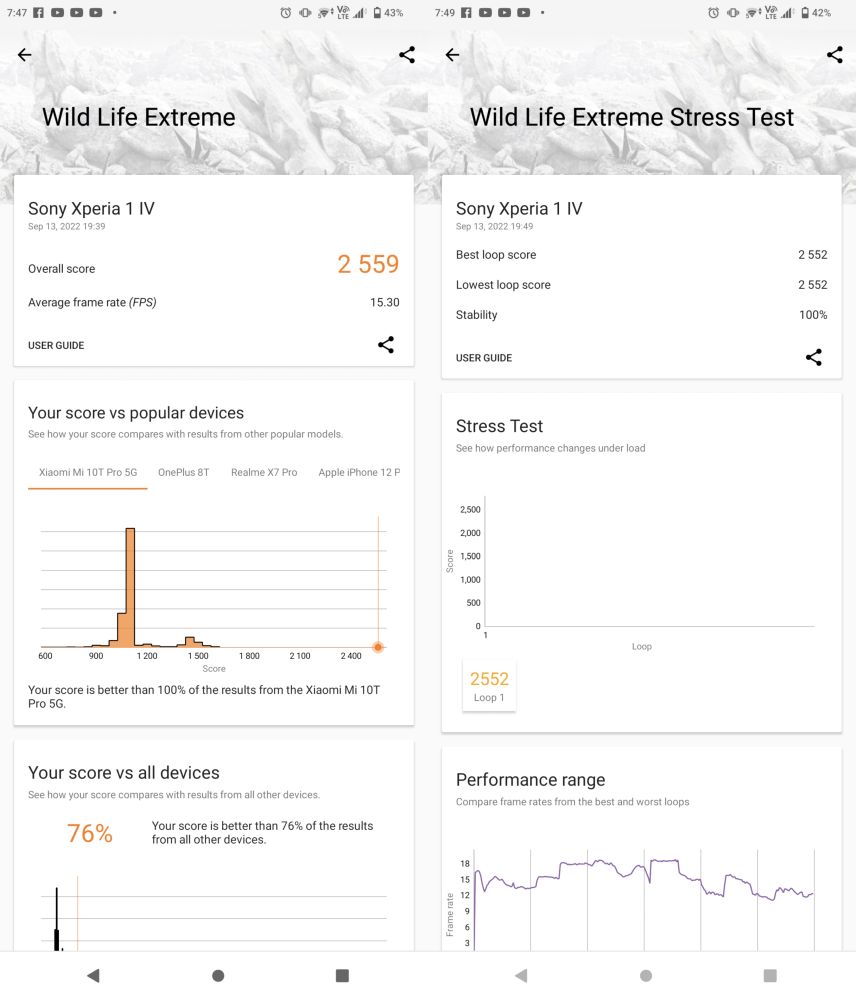Tap Wi-Fi icon in 43% status bar

click(x=325, y=12)
